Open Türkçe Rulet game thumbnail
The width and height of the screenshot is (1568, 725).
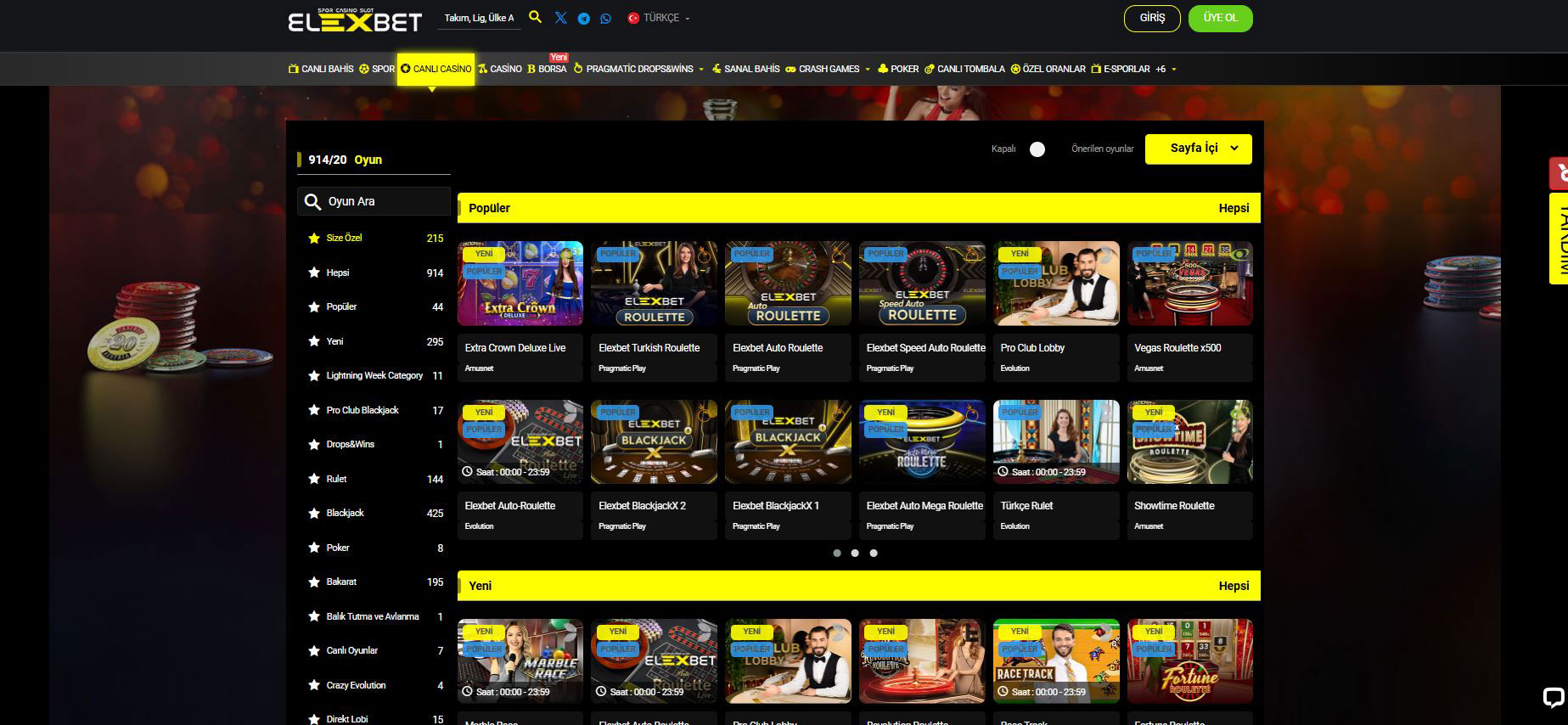[1056, 441]
